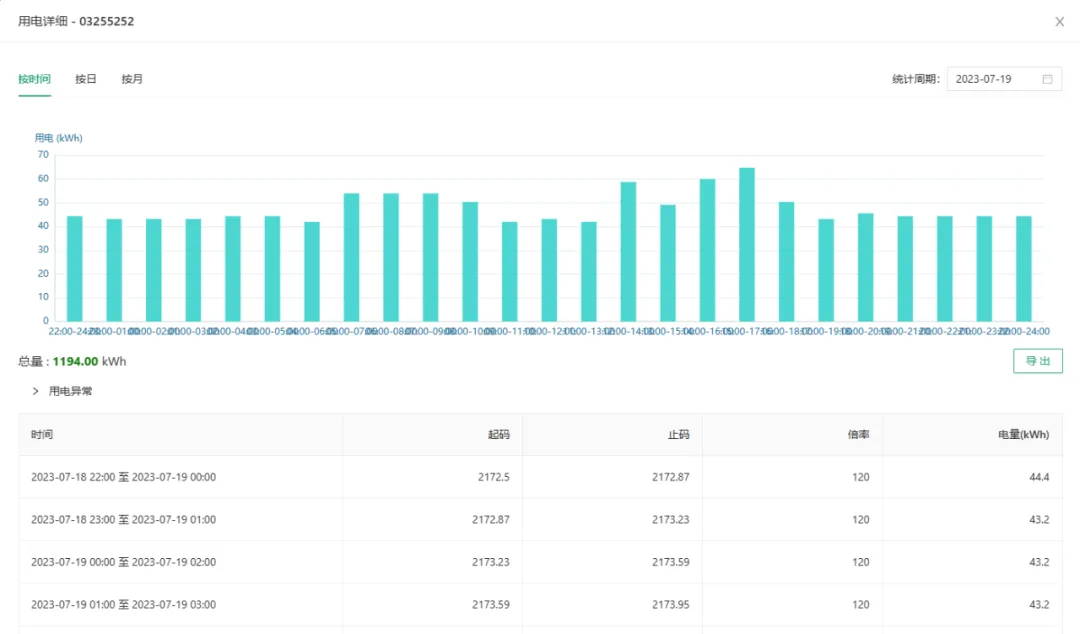Close the 用电详细 dialog
This screenshot has width=1080, height=634.
tap(1059, 22)
